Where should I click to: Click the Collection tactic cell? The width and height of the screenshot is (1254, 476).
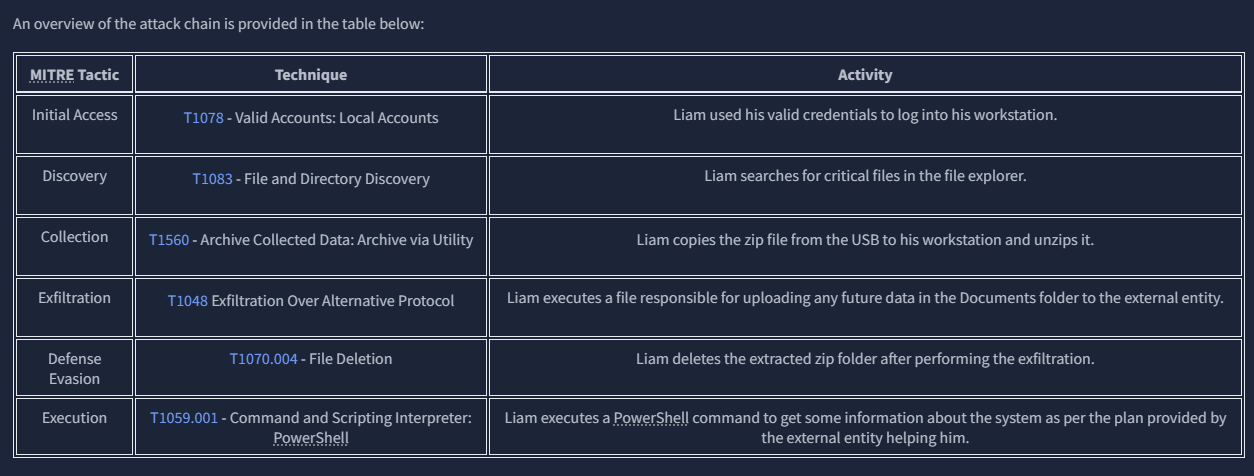click(x=74, y=237)
